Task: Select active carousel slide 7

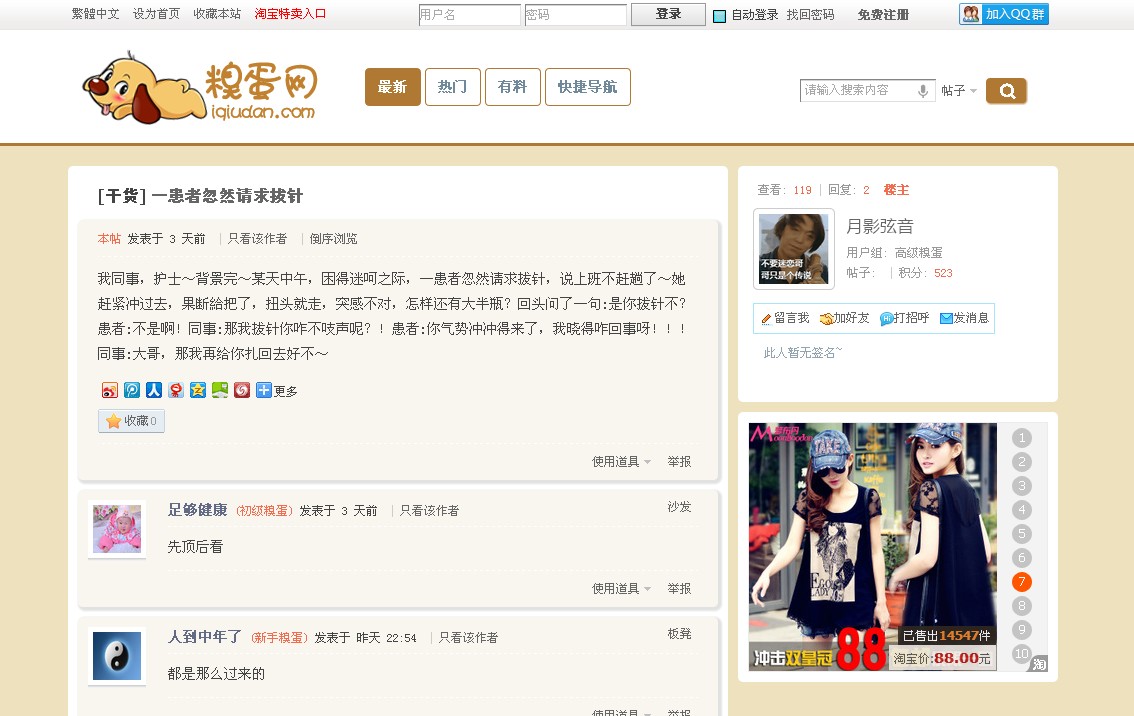Action: coord(1022,581)
